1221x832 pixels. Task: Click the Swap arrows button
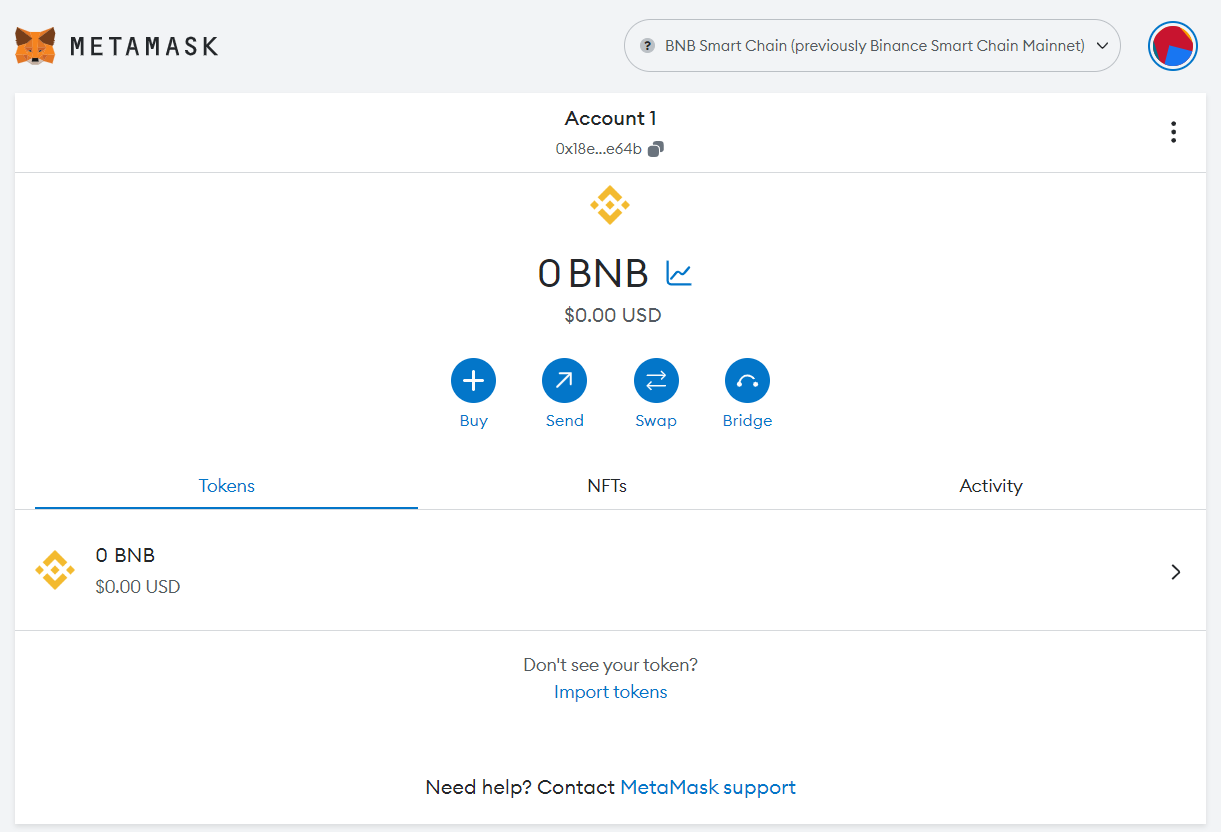[x=656, y=380]
